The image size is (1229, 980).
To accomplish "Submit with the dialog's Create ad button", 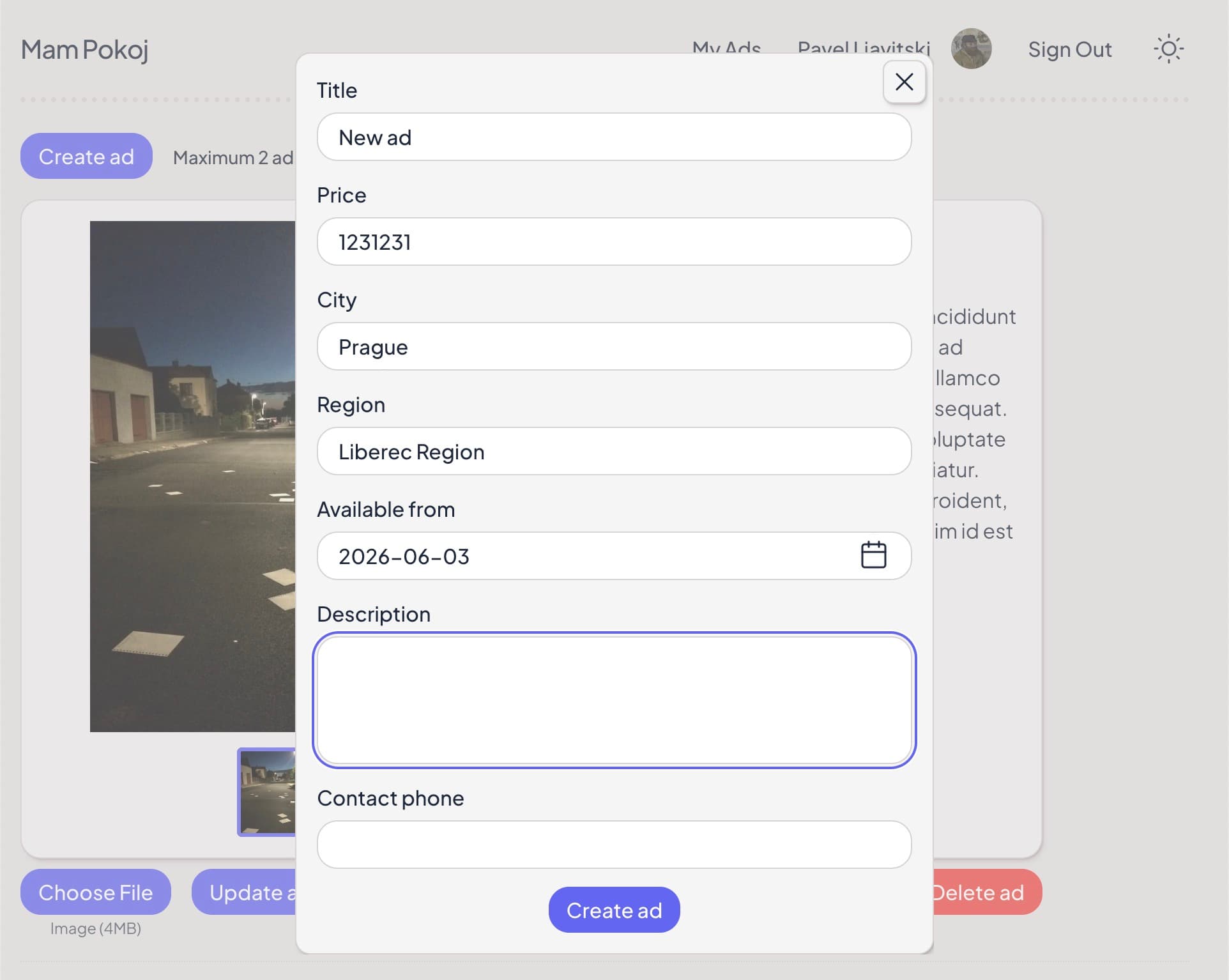I will [x=614, y=910].
